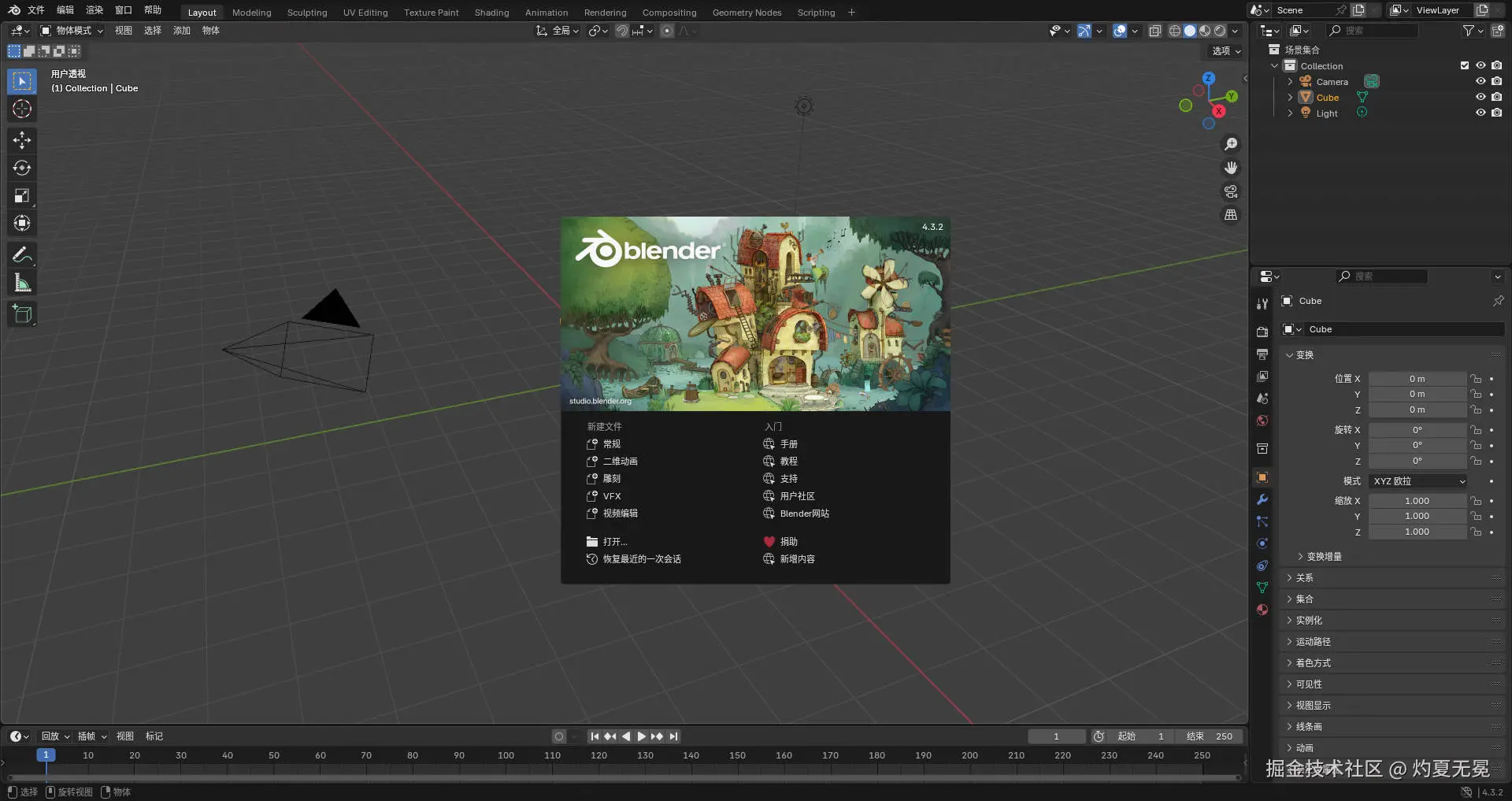Toggle visibility of the Light object

[1480, 113]
